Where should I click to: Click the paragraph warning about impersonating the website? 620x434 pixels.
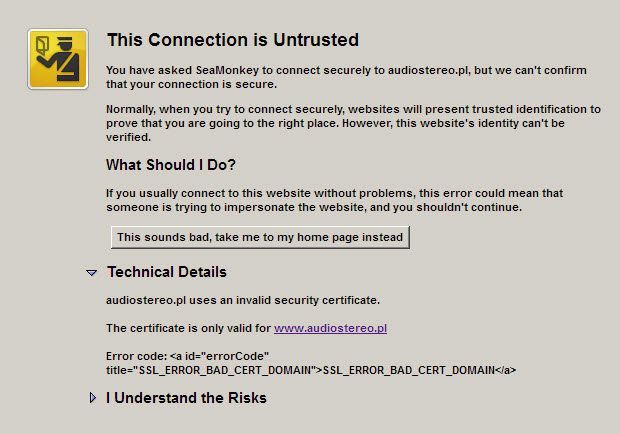[x=335, y=200]
